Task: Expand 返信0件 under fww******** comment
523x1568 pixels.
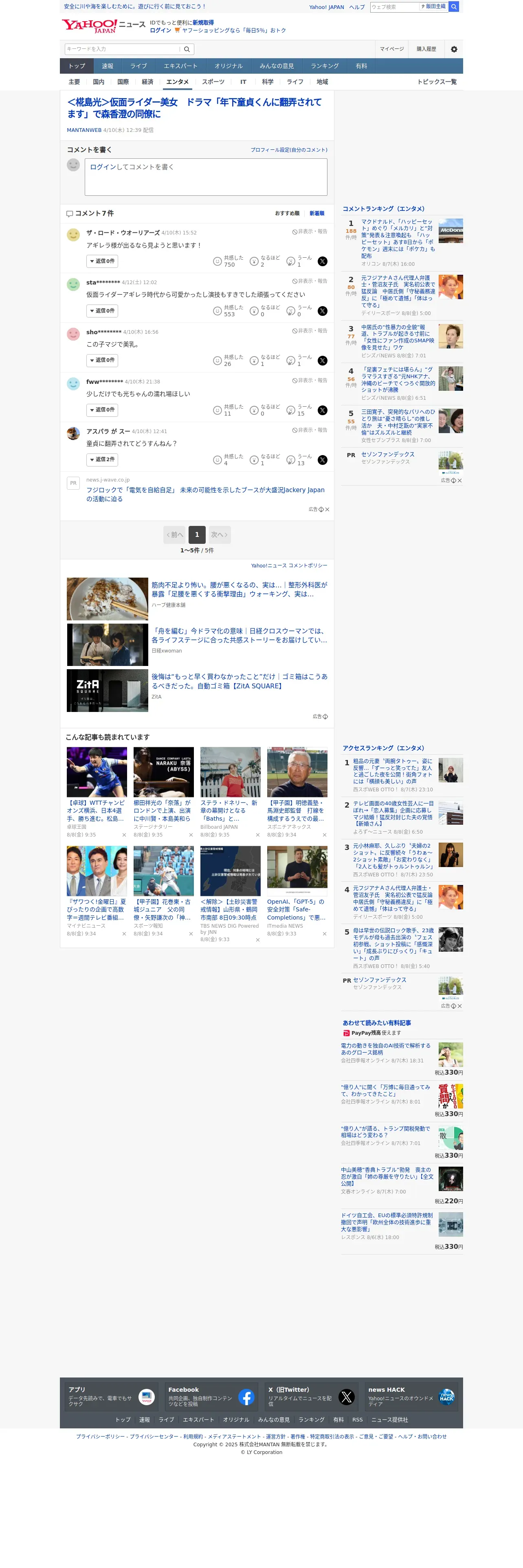Action: point(102,410)
